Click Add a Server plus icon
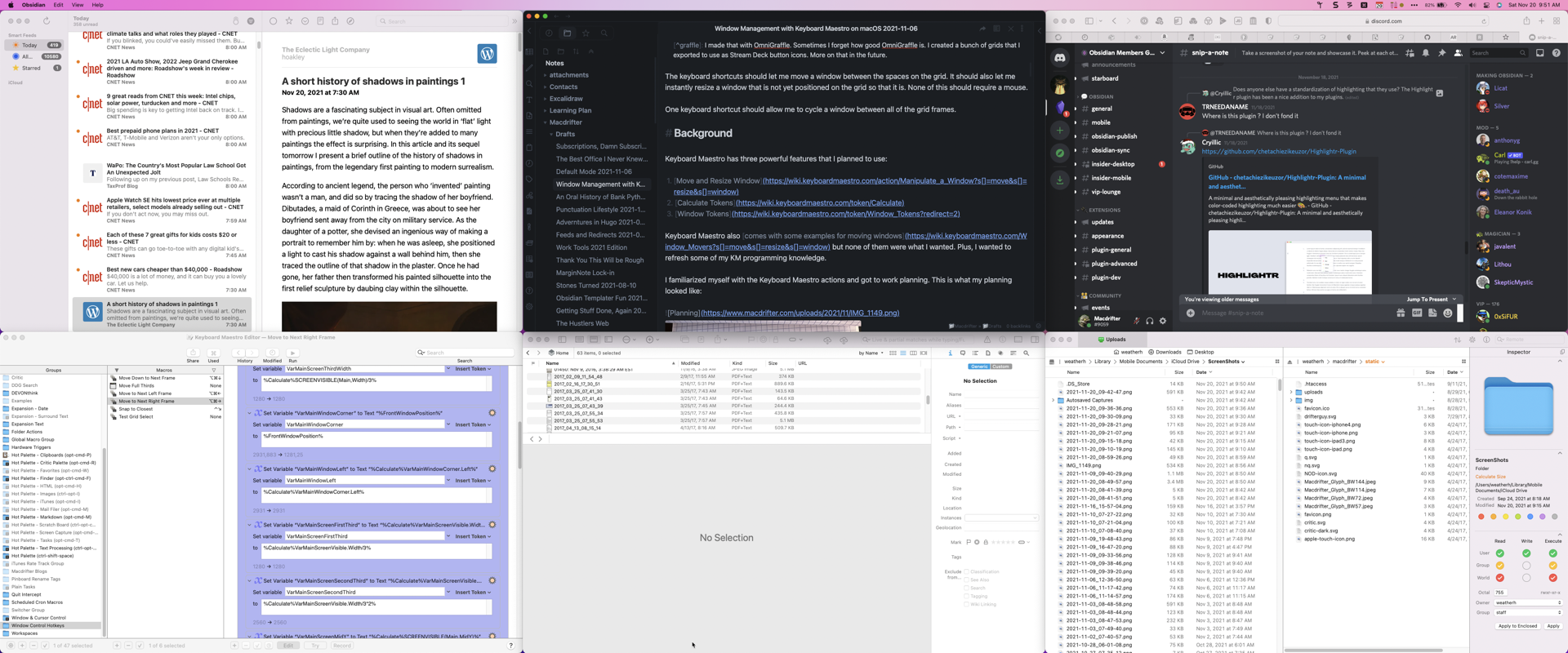The image size is (1568, 653). tap(1059, 130)
